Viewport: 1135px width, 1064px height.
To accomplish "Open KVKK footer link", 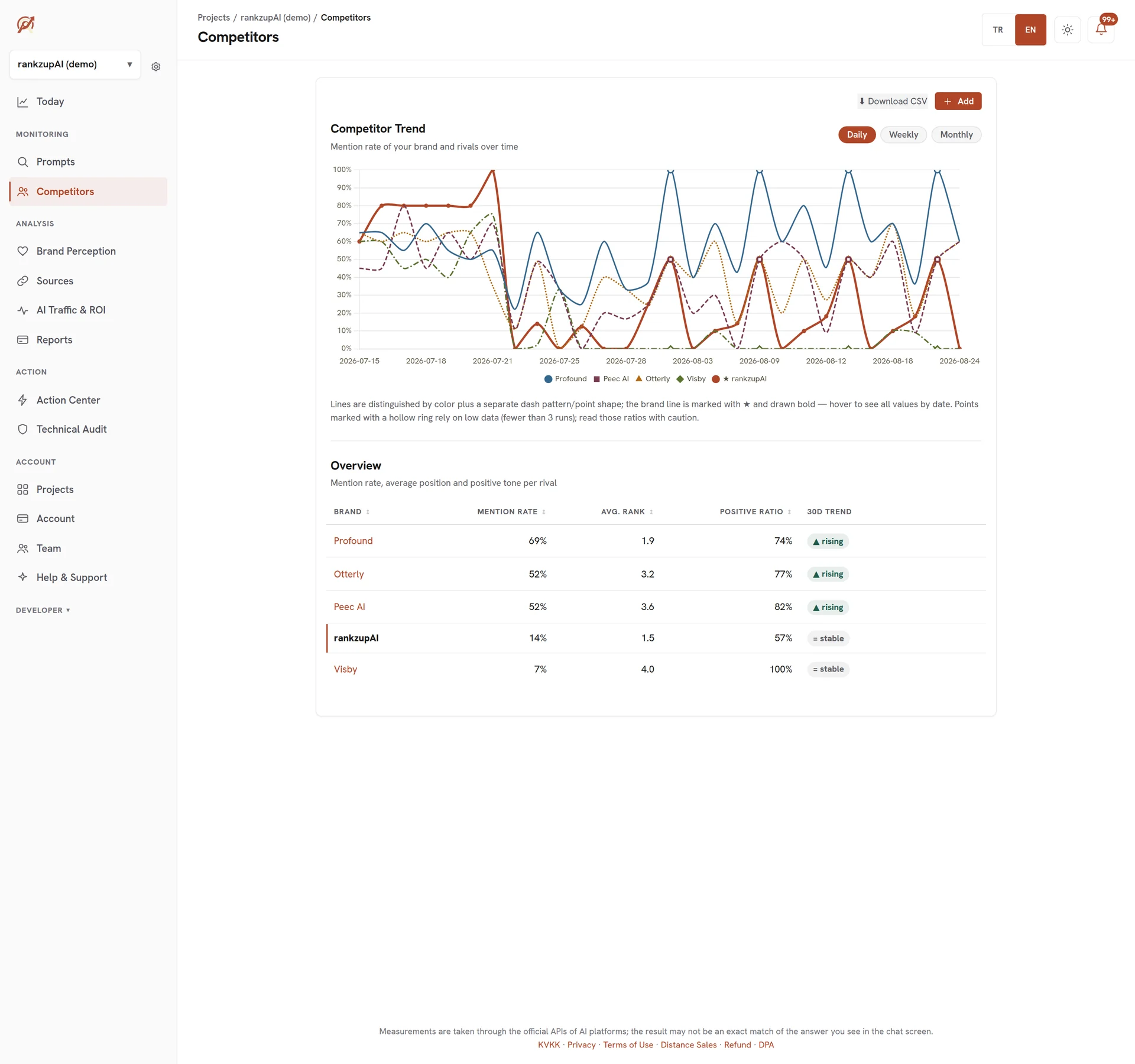I will 549,1045.
